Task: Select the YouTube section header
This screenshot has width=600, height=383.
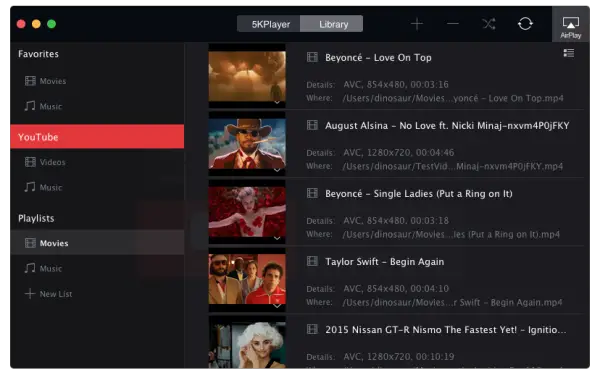Action: 97,137
